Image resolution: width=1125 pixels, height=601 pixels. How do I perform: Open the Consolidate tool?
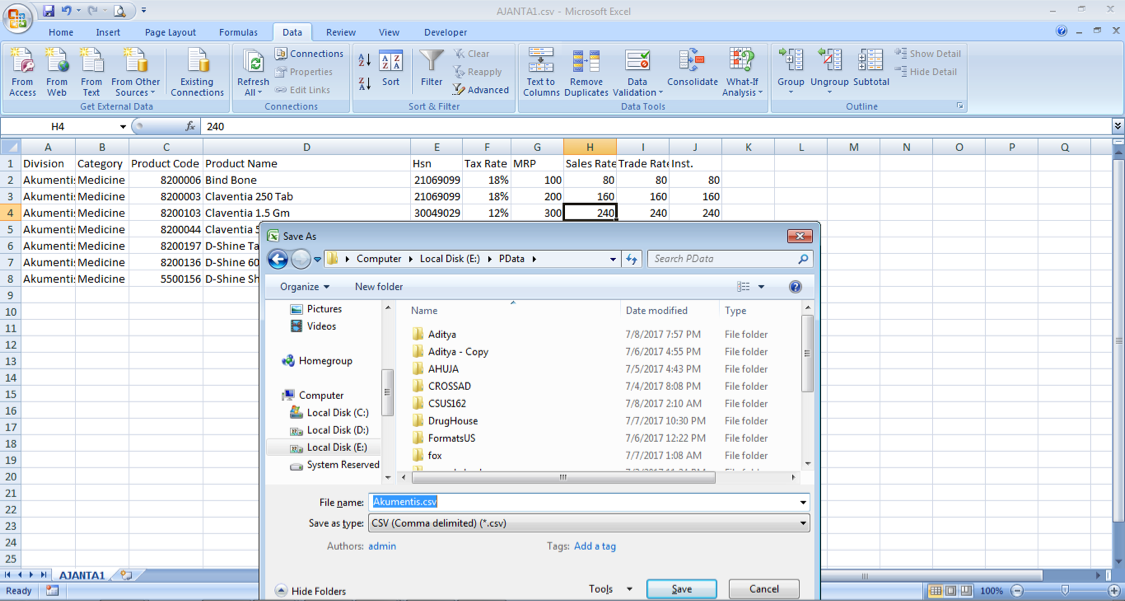[x=692, y=69]
